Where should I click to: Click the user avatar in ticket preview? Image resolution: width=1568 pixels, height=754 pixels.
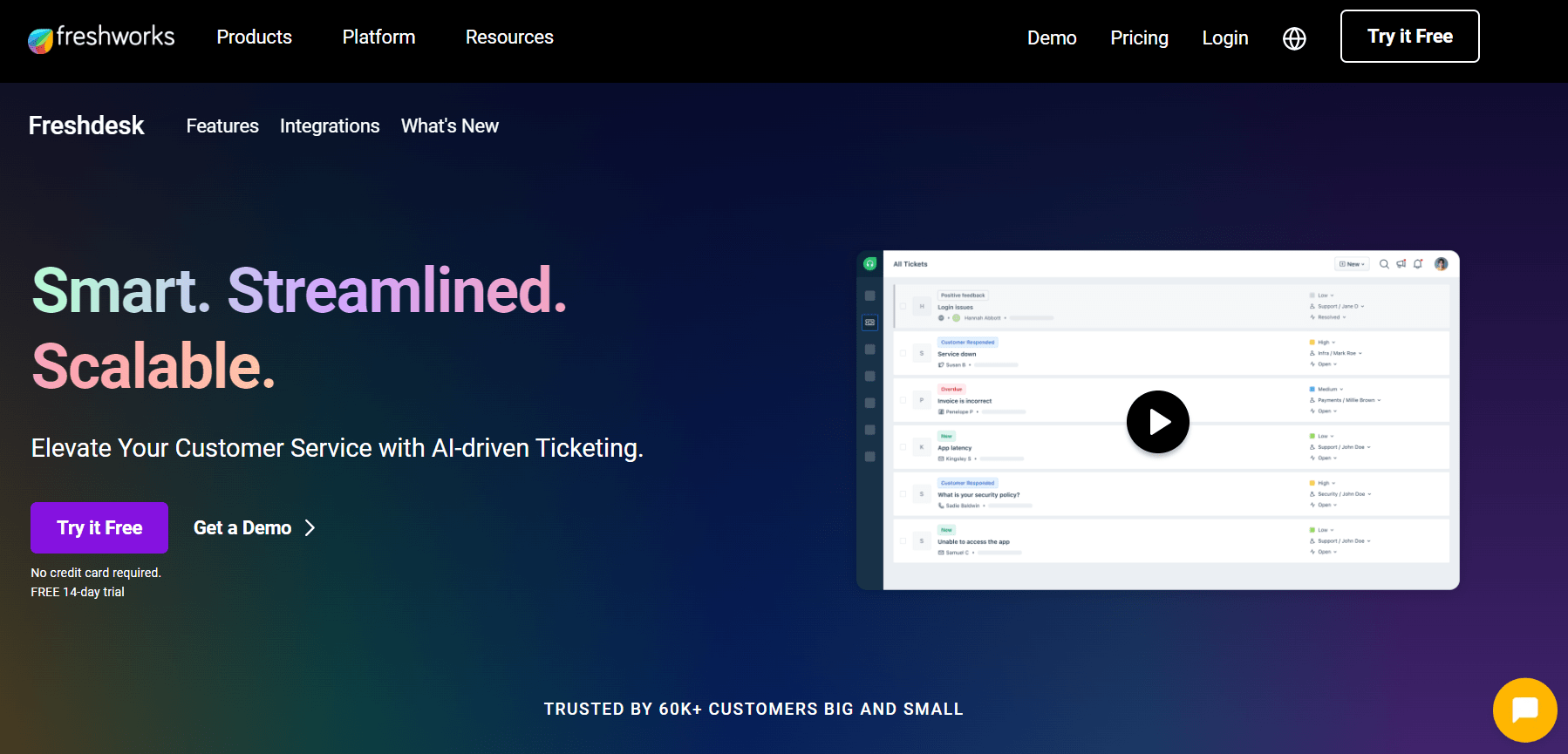pyautogui.click(x=1441, y=264)
